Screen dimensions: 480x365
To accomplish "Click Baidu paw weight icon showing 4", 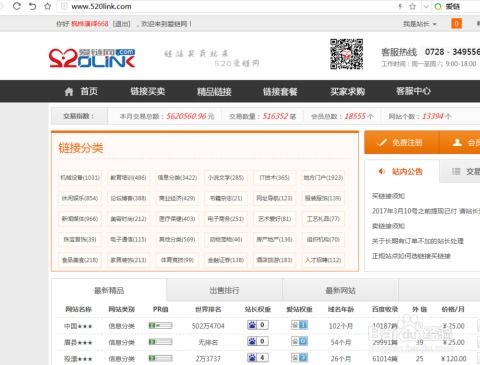I will click(258, 358).
